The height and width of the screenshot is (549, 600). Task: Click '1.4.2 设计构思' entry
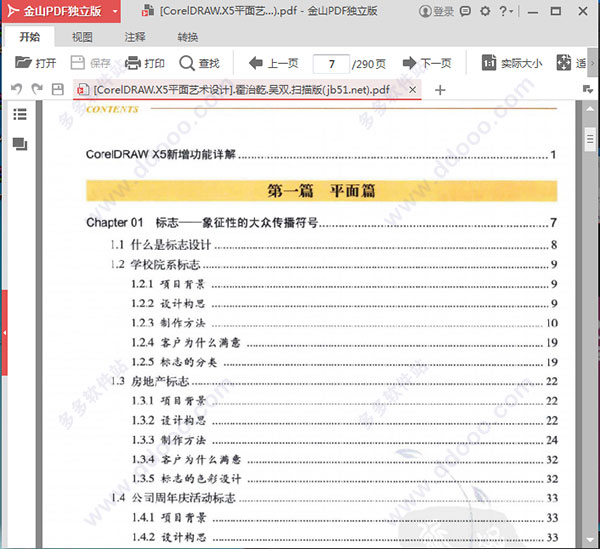(344, 537)
